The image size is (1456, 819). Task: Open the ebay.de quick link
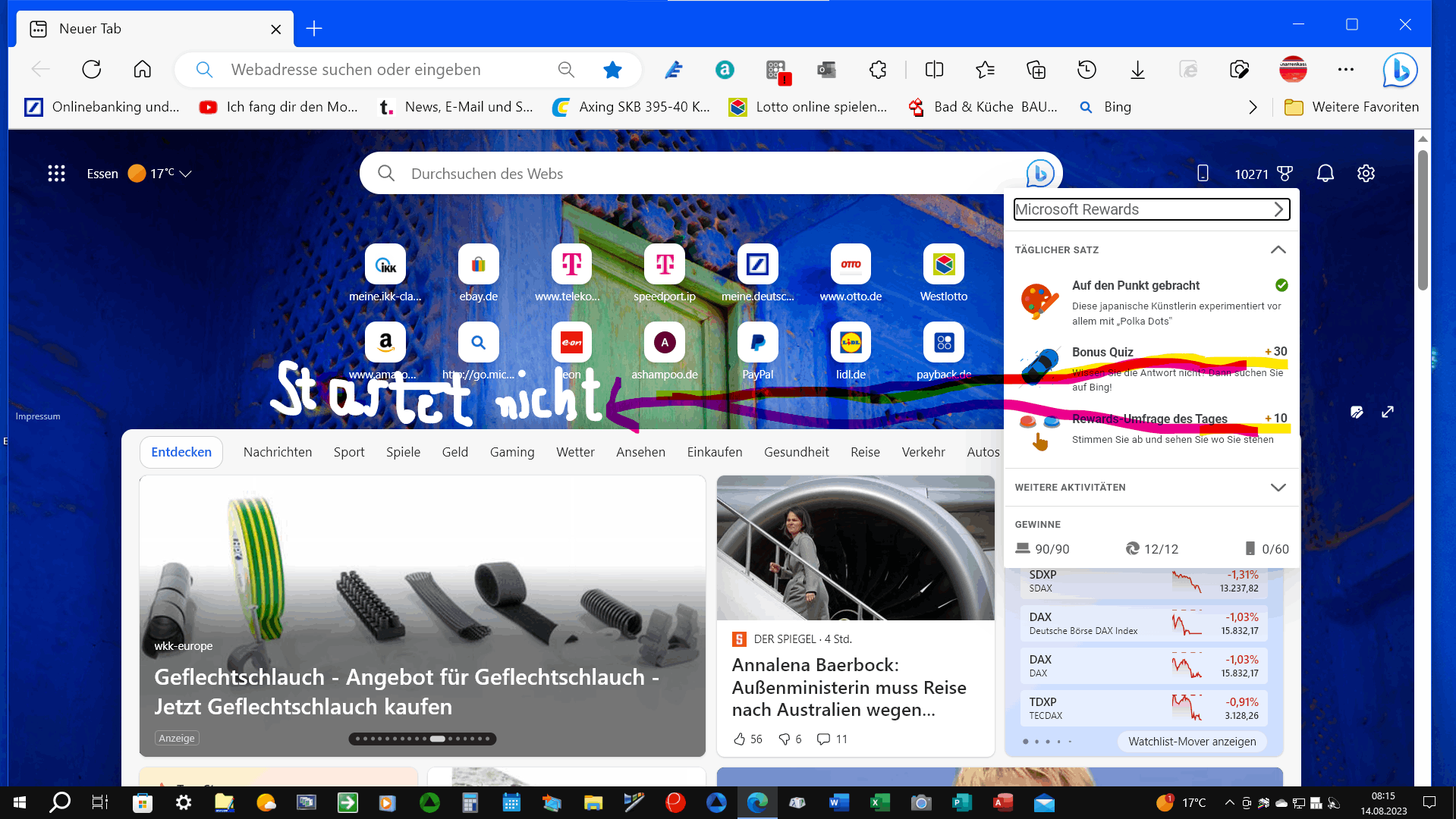click(x=478, y=273)
